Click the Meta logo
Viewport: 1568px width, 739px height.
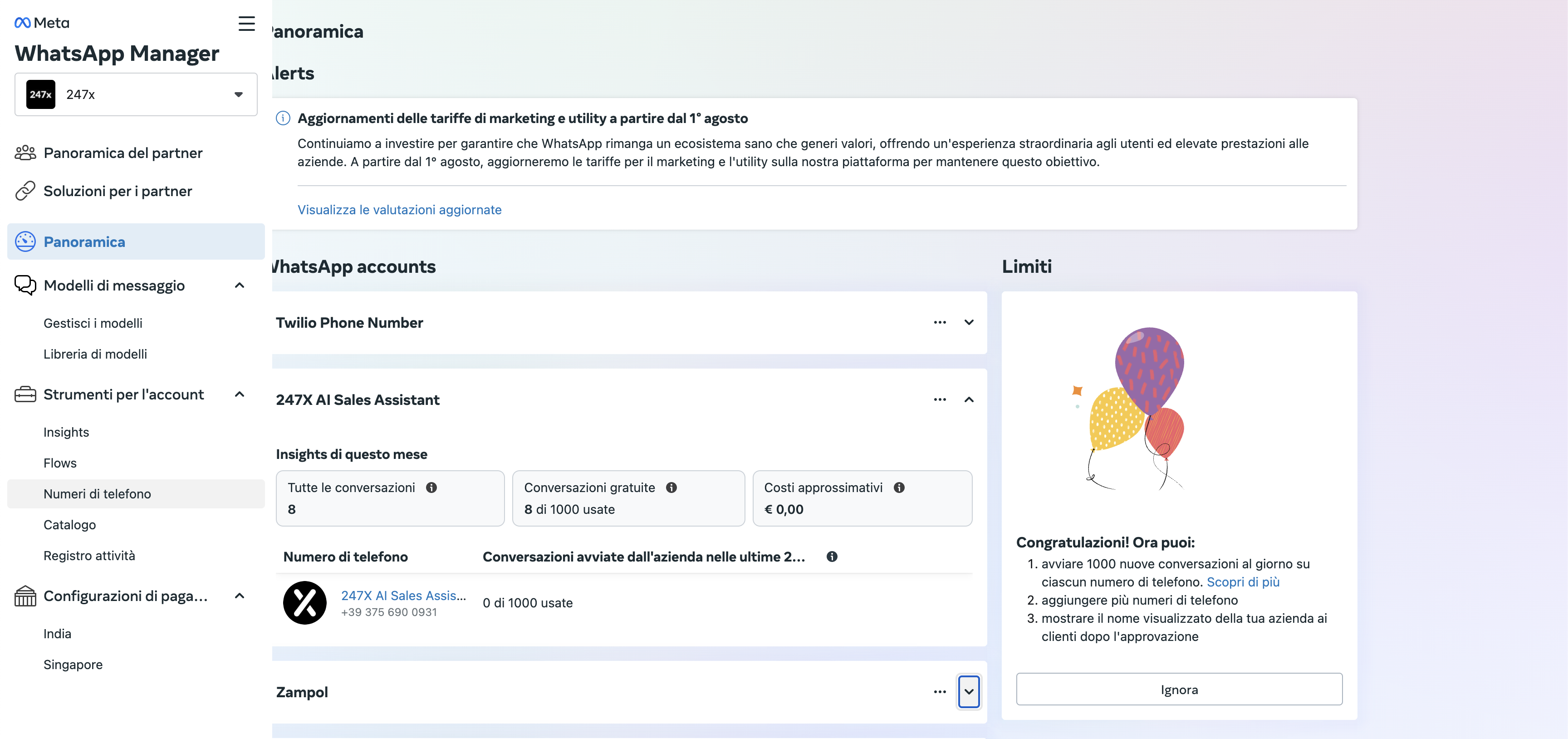click(x=42, y=23)
